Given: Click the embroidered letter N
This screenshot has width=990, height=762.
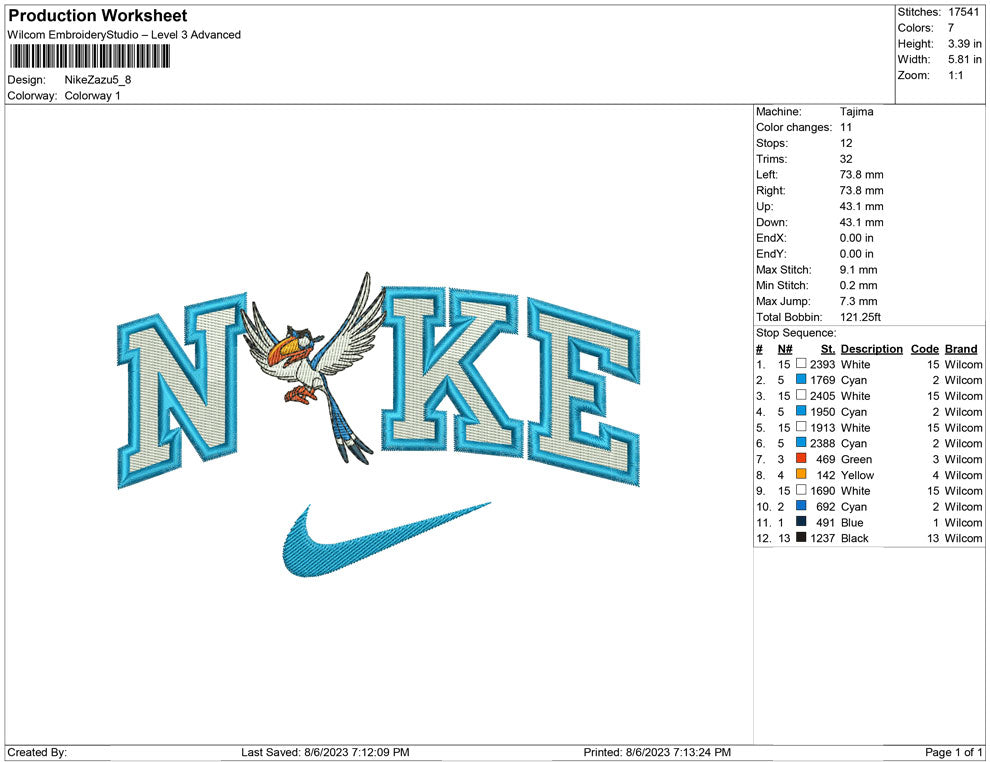Looking at the screenshot, I should tap(182, 390).
